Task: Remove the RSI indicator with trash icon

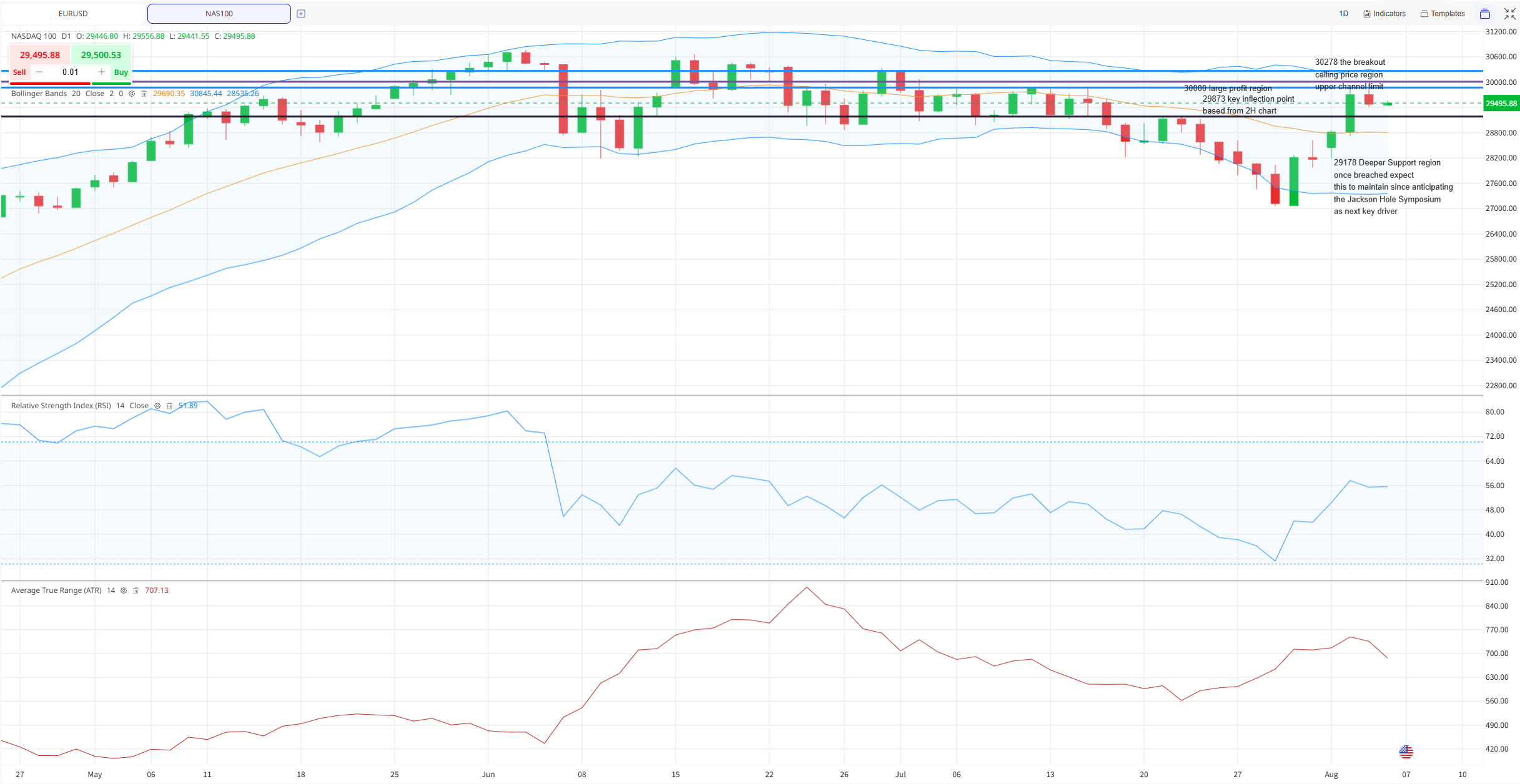Action: [169, 406]
